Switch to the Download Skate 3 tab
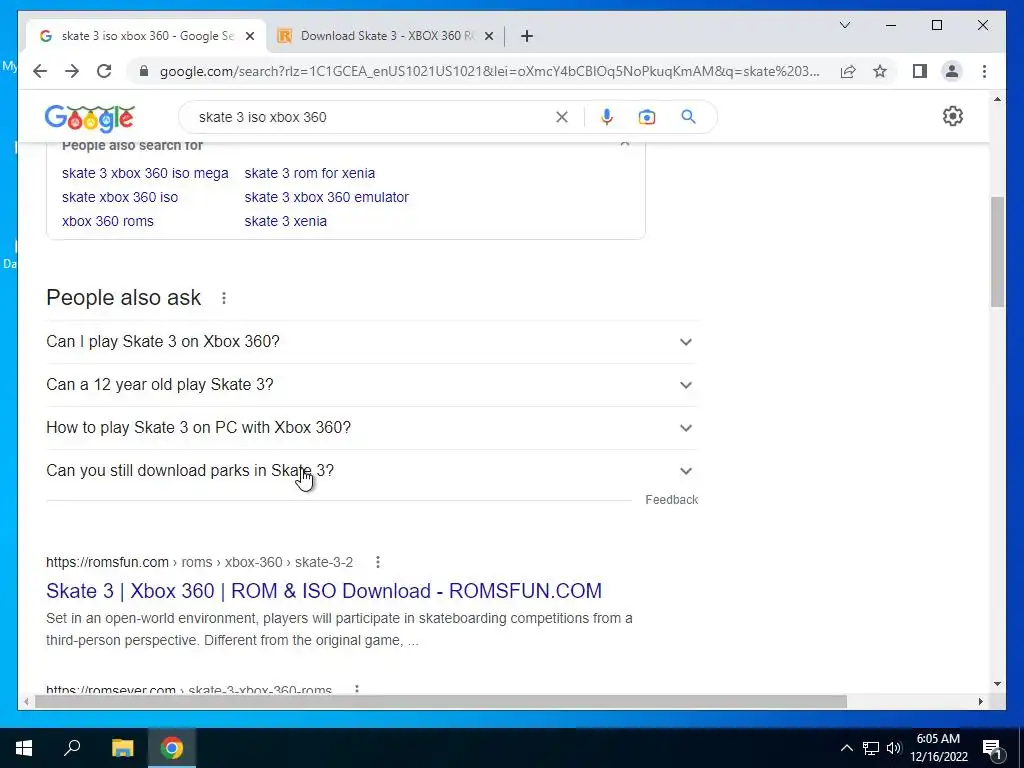1024x768 pixels. 385,36
